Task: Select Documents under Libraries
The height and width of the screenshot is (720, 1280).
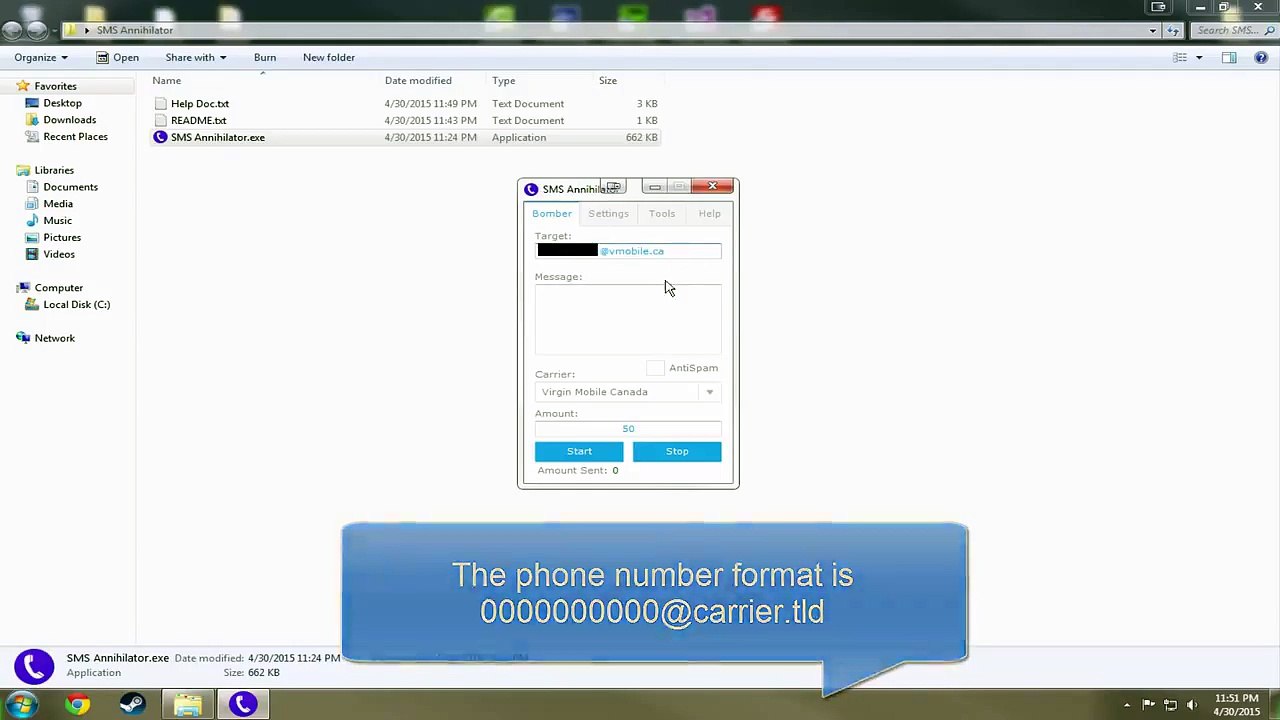Action: 70,187
